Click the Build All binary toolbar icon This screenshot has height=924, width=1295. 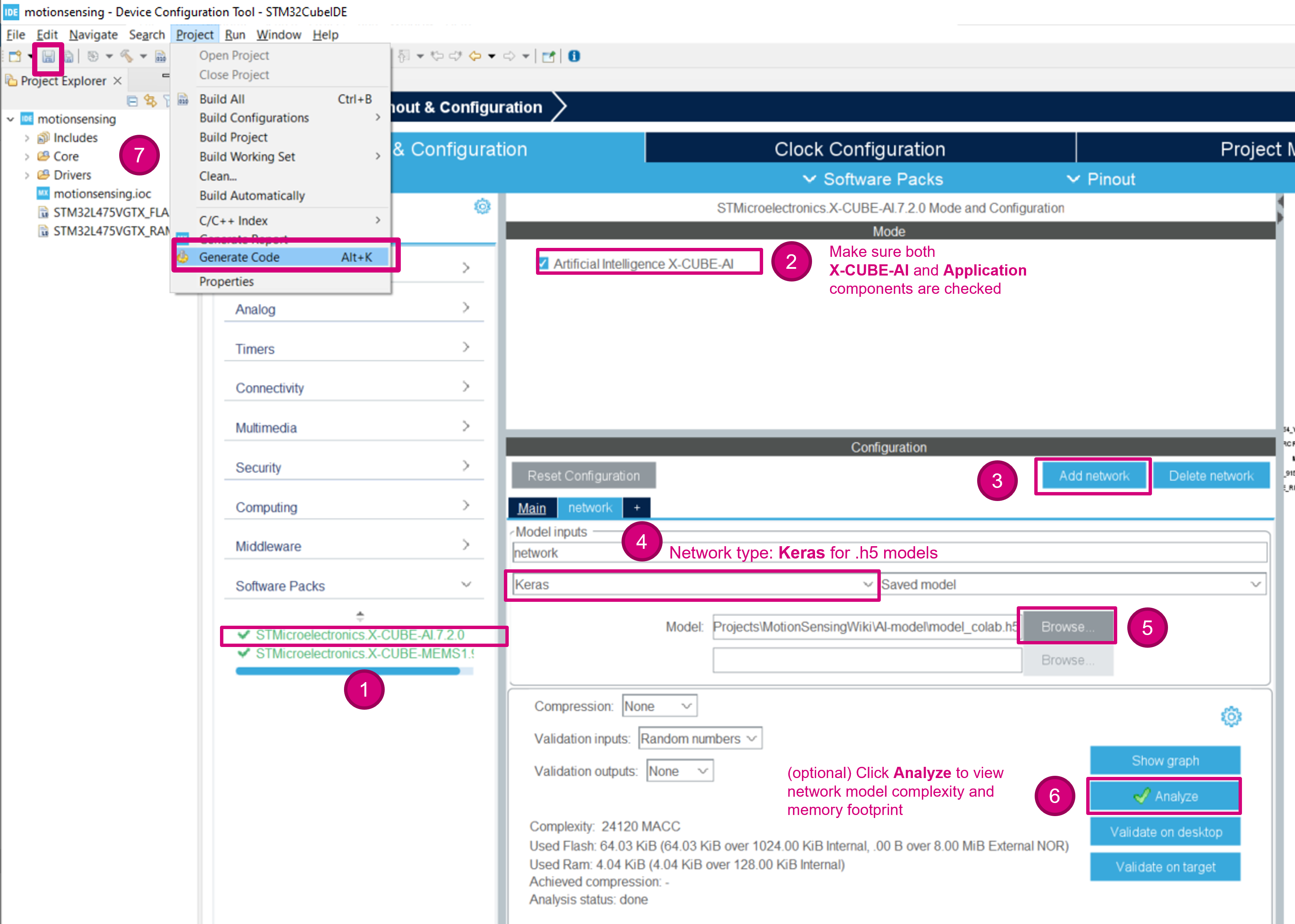tap(161, 56)
